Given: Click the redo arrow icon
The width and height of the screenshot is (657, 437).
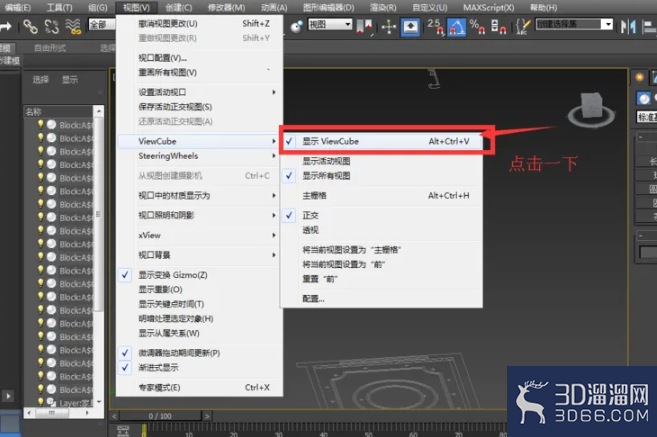Looking at the screenshot, I should (x=6, y=27).
